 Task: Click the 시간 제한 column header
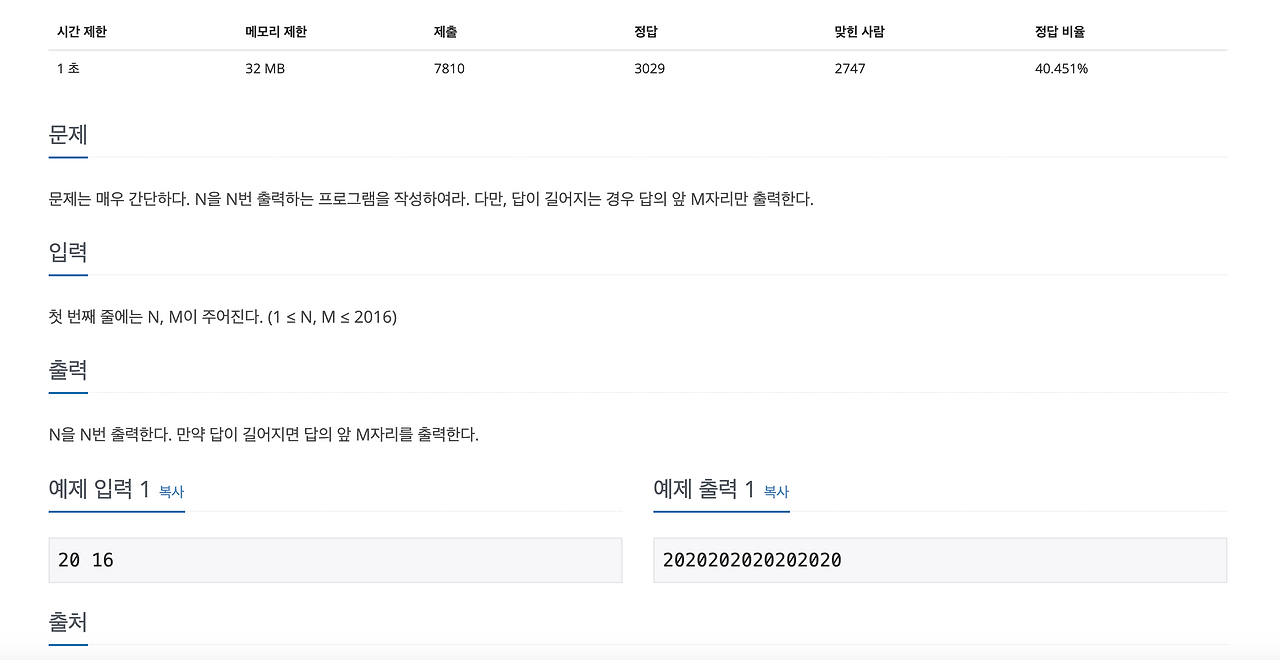pos(82,31)
